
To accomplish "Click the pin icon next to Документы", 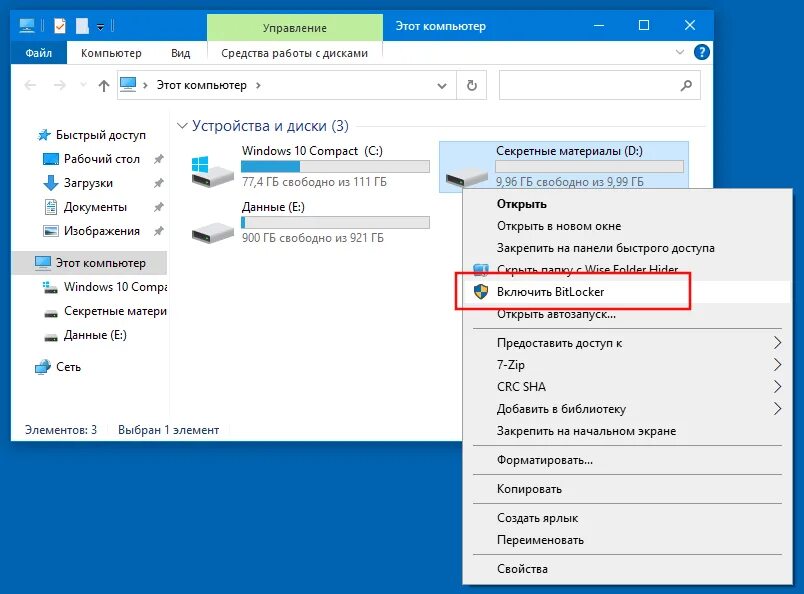I will [158, 207].
